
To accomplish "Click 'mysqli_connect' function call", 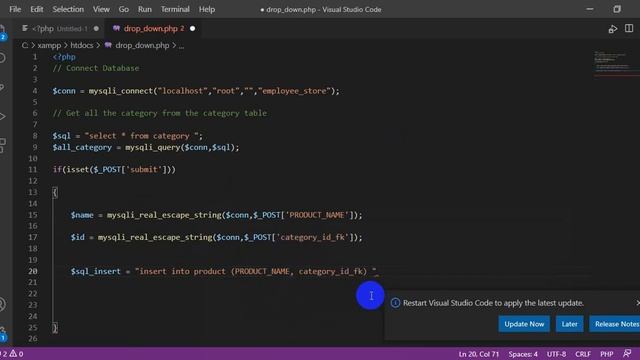I will pos(121,91).
